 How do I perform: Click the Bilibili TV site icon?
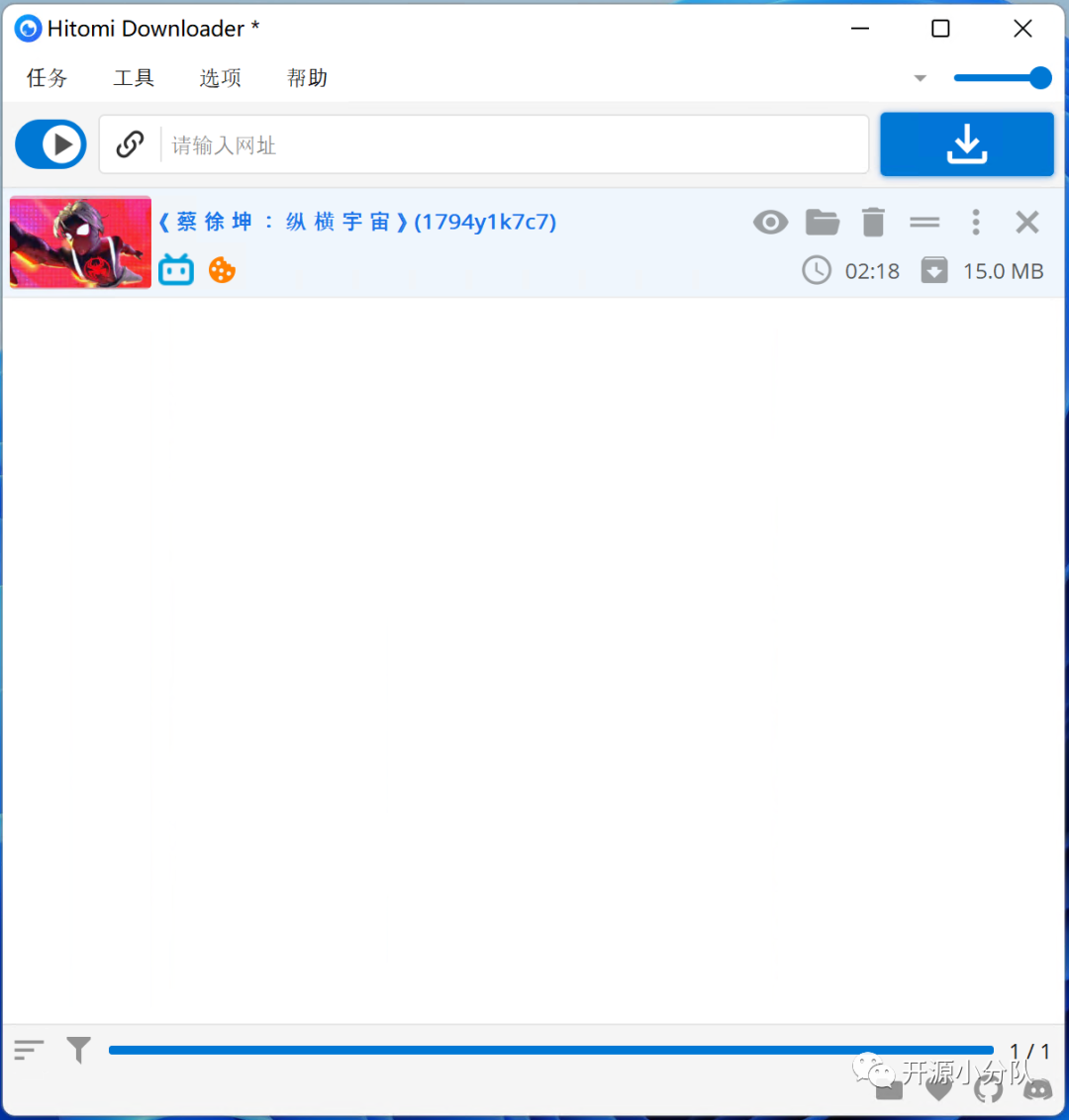click(176, 270)
